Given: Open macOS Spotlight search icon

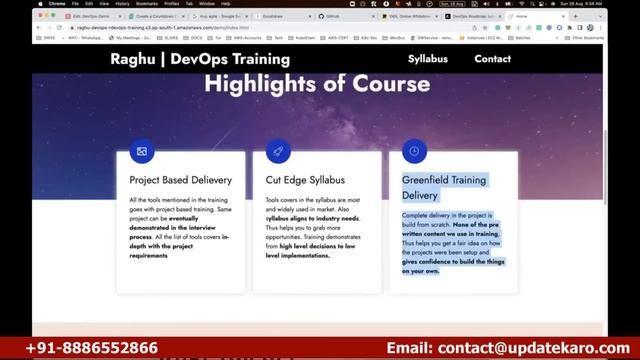Looking at the screenshot, I should (x=532, y=4).
